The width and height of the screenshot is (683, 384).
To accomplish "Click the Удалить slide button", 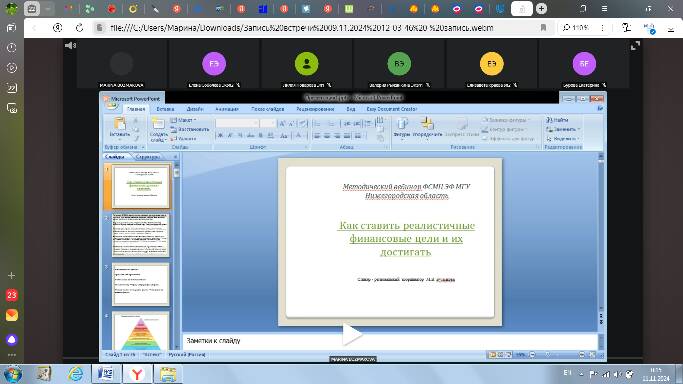I will 184,138.
